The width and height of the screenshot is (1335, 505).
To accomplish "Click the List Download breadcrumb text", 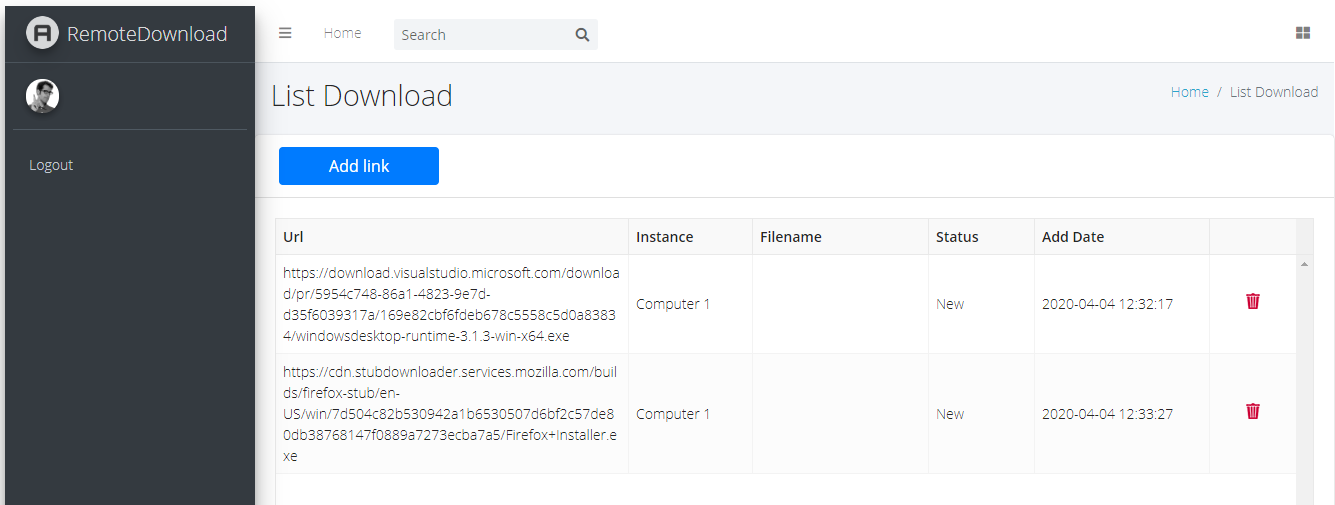I will click(1273, 92).
